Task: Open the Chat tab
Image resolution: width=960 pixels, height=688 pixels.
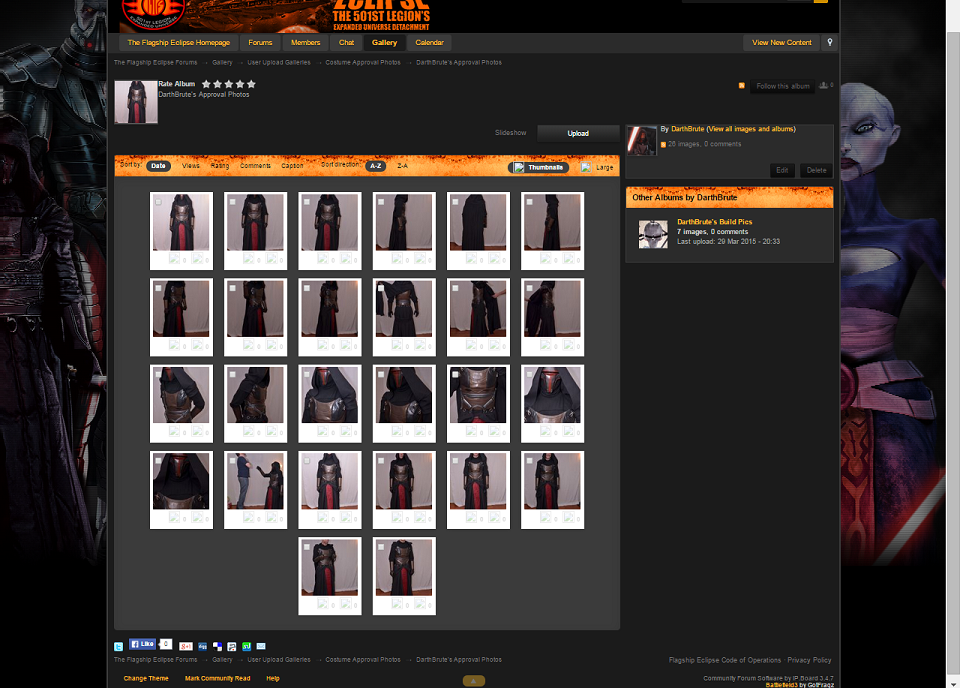Action: (x=347, y=42)
